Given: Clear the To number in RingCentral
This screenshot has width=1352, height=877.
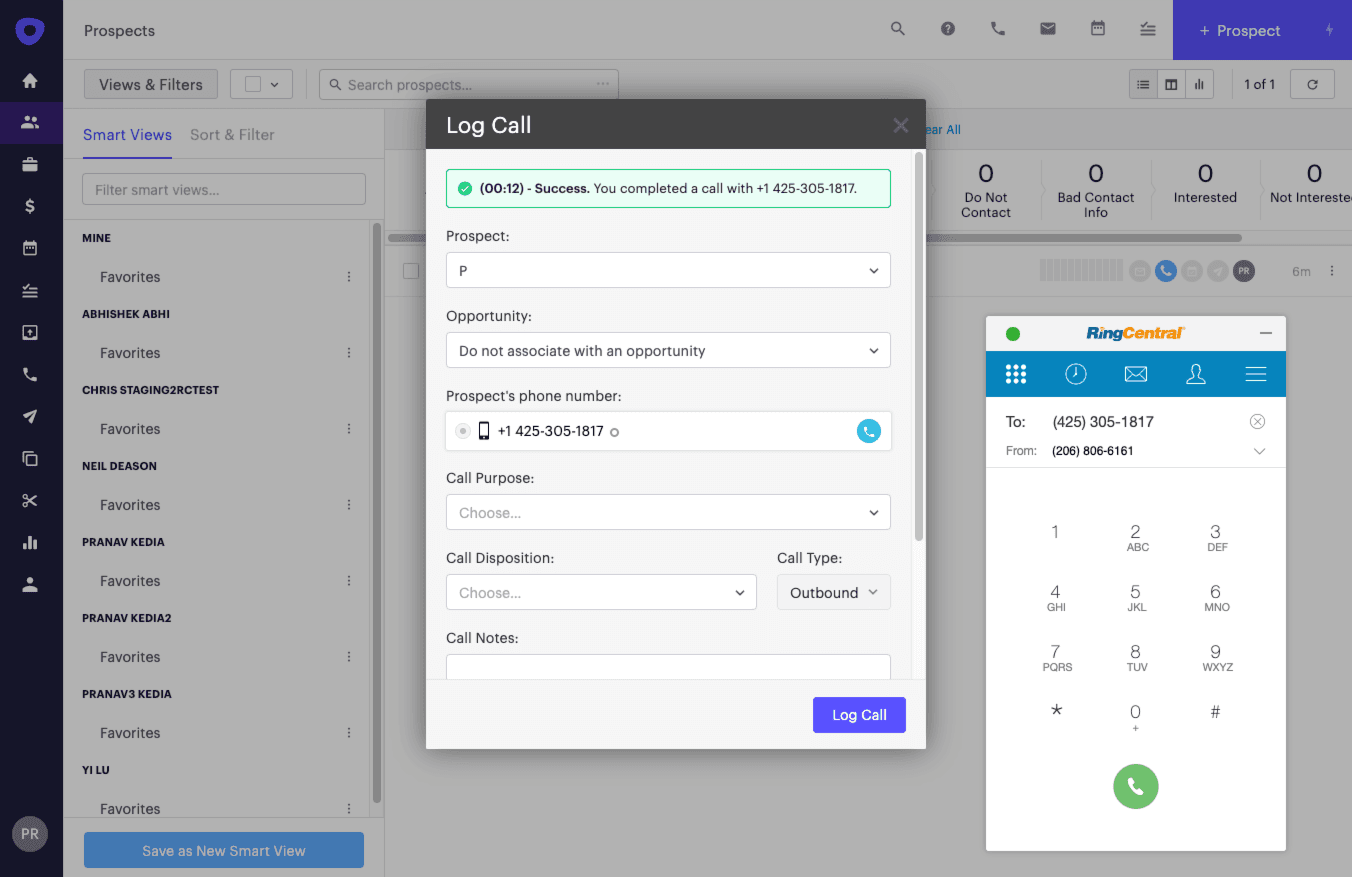Looking at the screenshot, I should [1257, 422].
